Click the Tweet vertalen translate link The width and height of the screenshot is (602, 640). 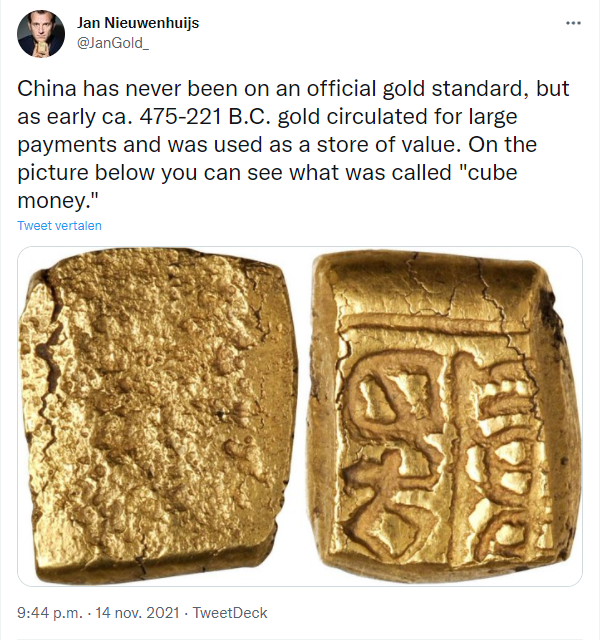click(x=59, y=225)
